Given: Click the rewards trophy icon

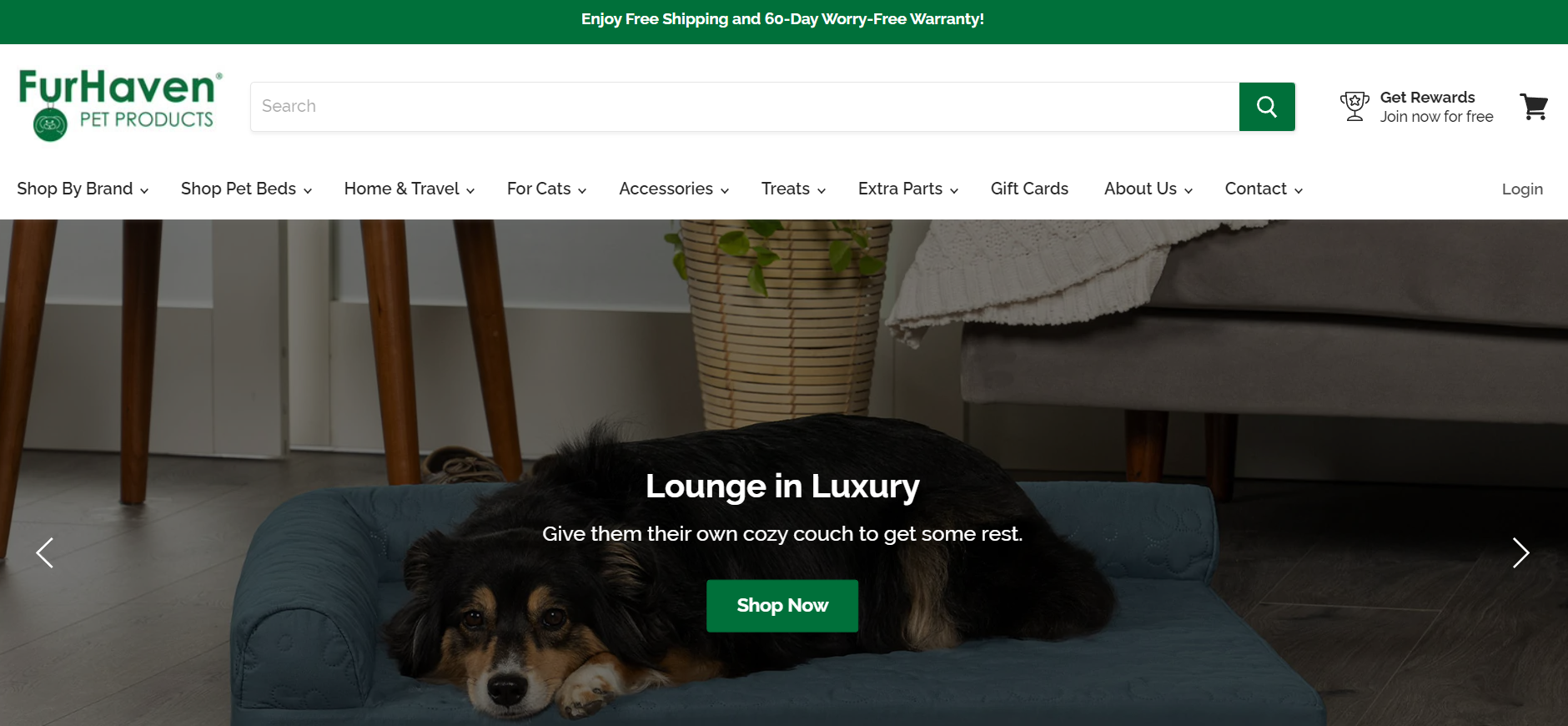Looking at the screenshot, I should (x=1354, y=107).
